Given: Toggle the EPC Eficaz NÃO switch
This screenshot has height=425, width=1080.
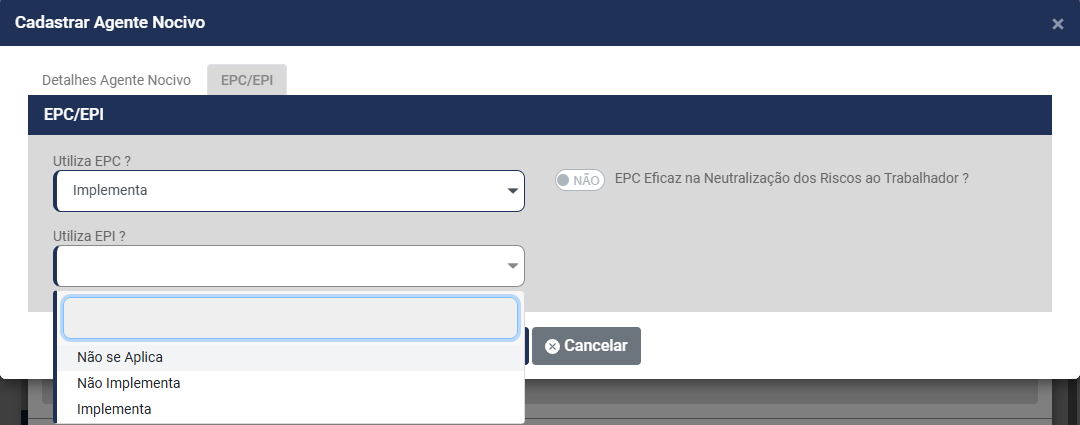Looking at the screenshot, I should tap(580, 180).
